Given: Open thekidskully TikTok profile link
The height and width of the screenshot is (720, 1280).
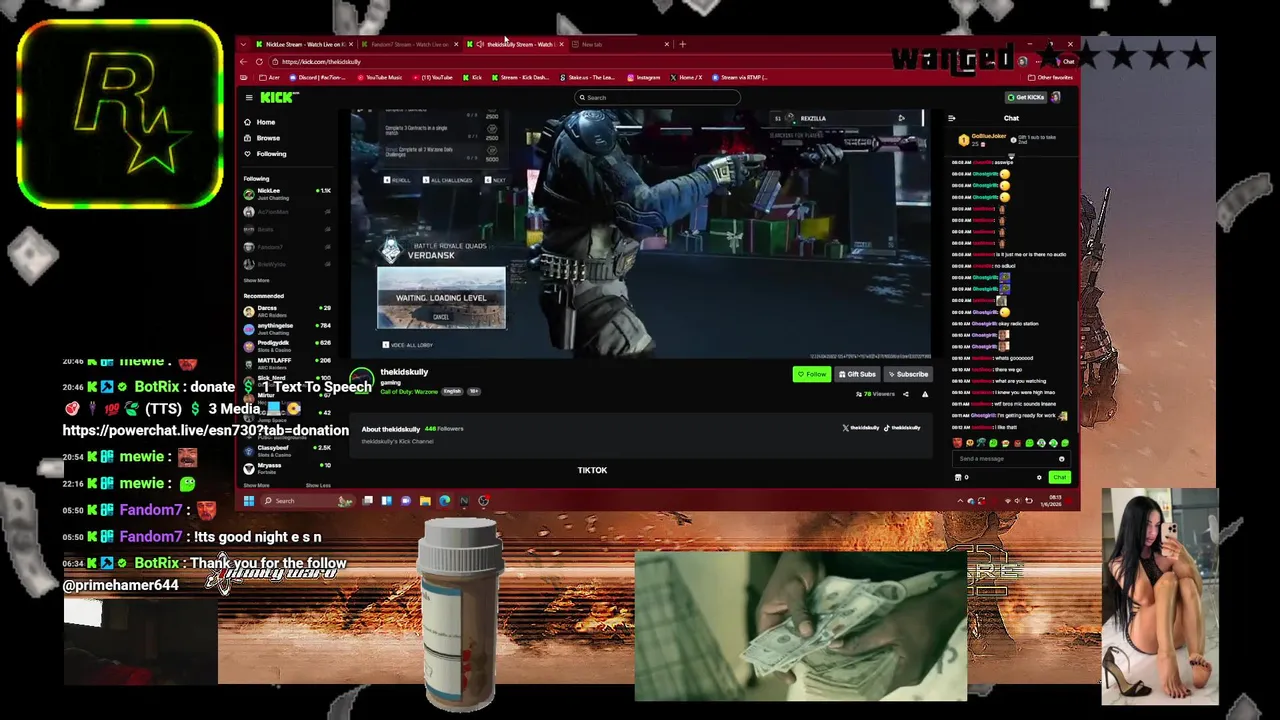Looking at the screenshot, I should click(903, 428).
